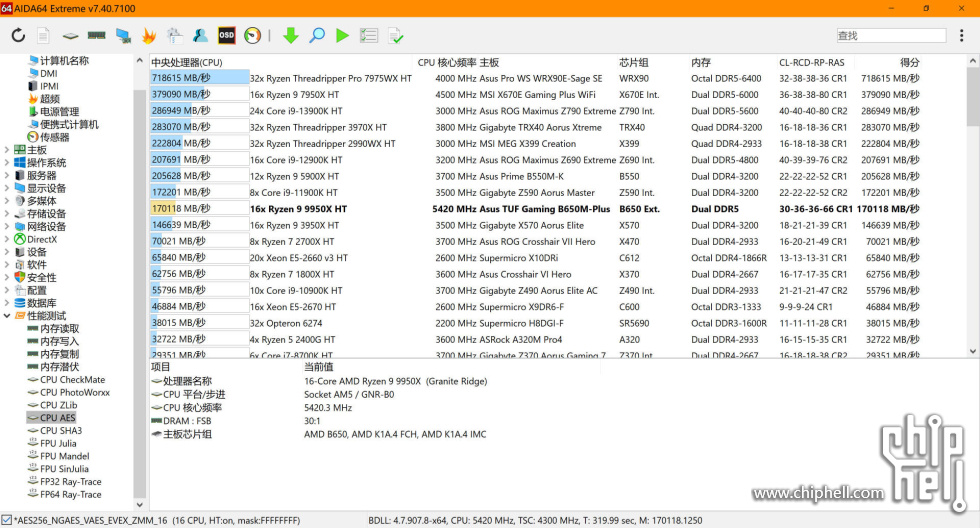Toggle the OSD panel icon
Image resolution: width=980 pixels, height=528 pixels.
pyautogui.click(x=226, y=36)
